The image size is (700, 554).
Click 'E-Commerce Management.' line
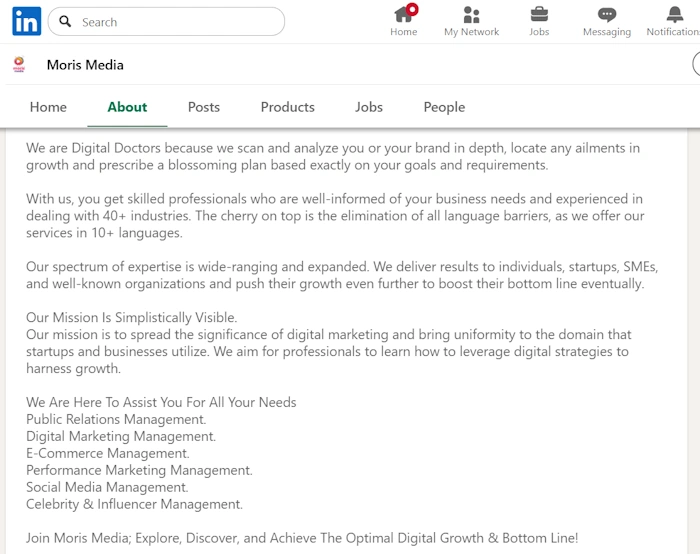click(108, 453)
